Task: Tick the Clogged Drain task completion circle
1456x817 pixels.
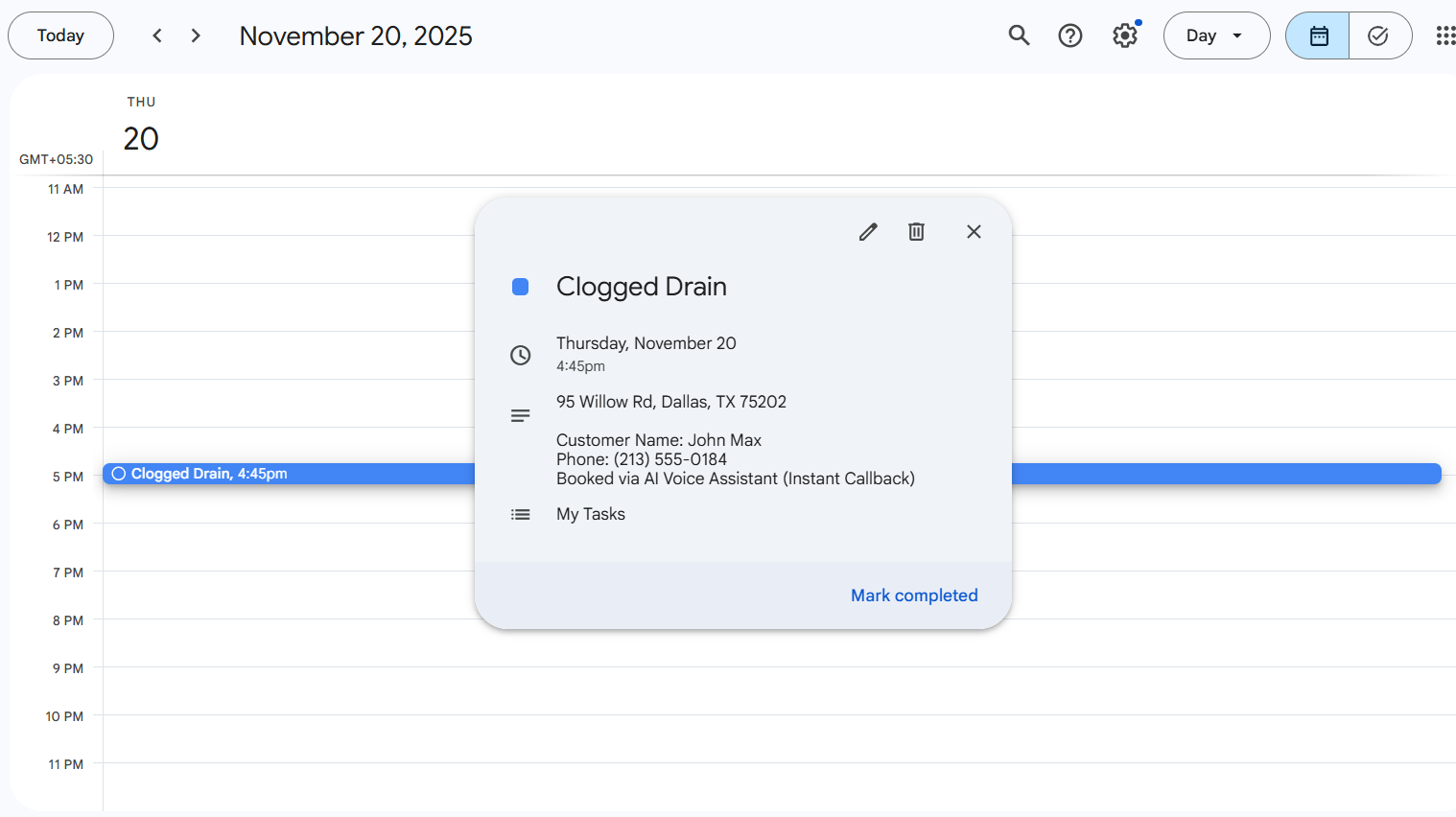Action: (x=119, y=474)
